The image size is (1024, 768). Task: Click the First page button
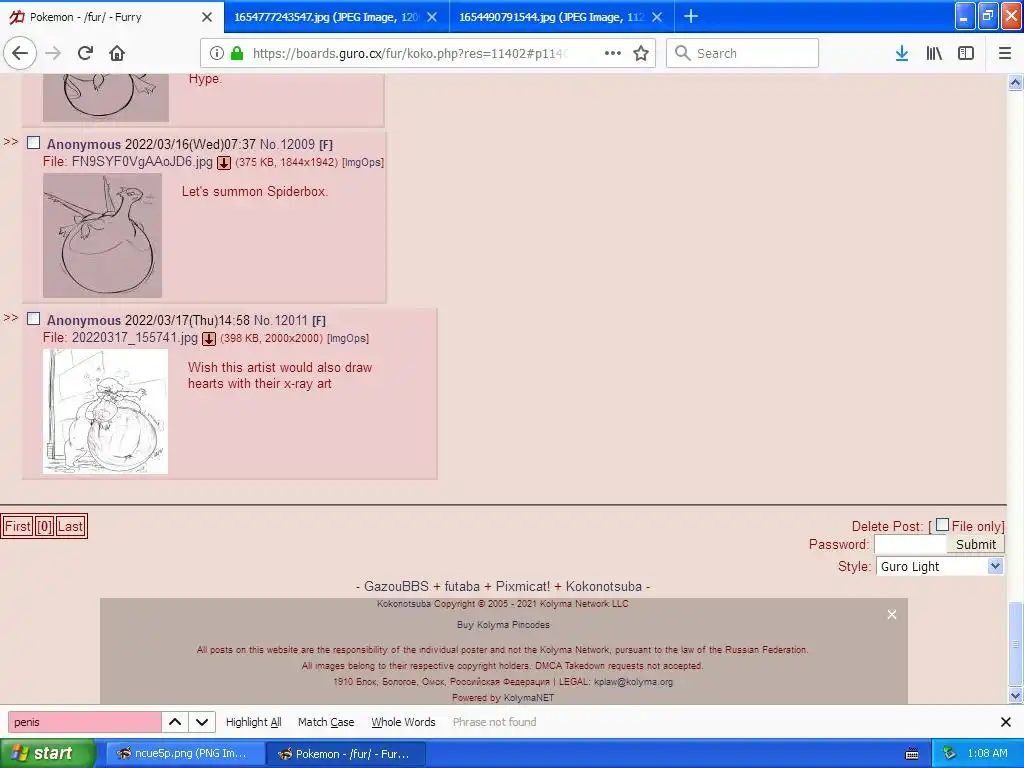pyautogui.click(x=18, y=526)
